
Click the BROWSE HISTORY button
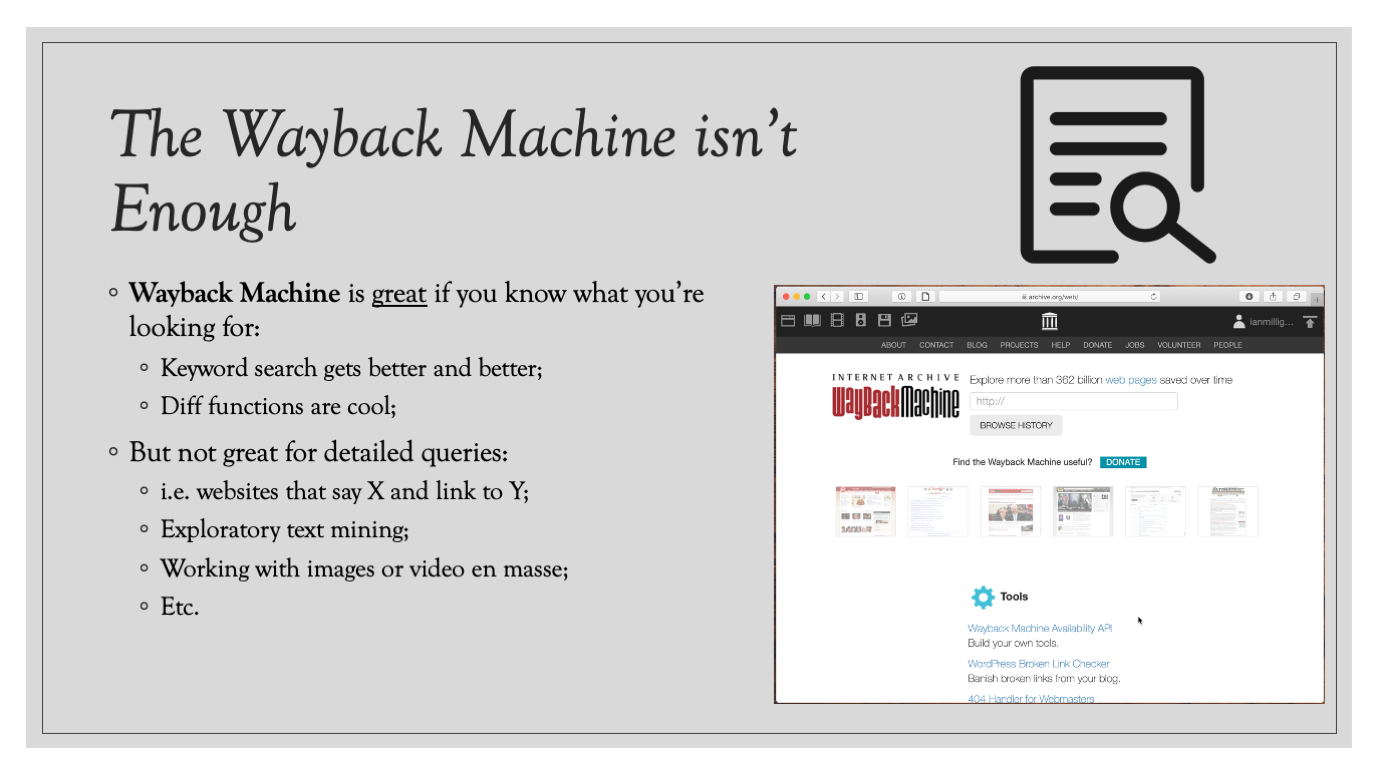pos(1016,425)
